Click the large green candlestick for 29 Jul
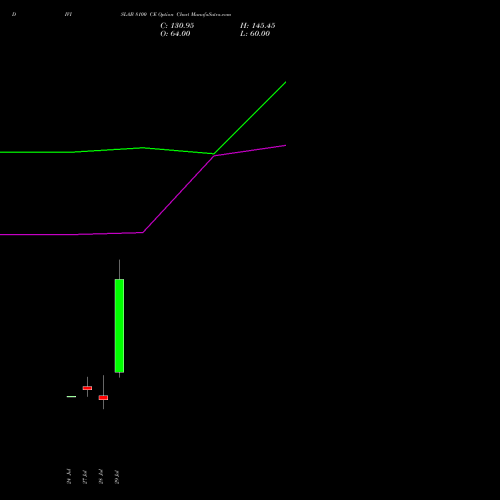This screenshot has width=500, height=500. tap(119, 326)
